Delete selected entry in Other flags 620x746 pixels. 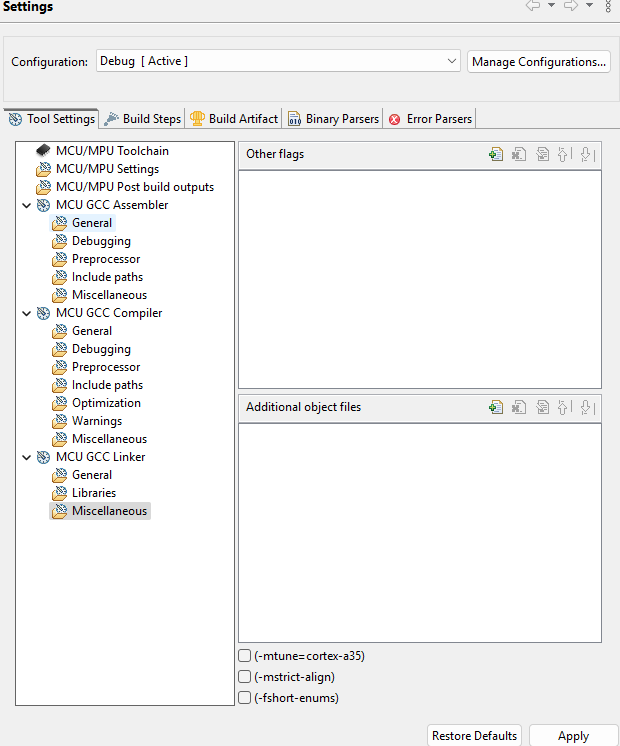pyautogui.click(x=519, y=154)
